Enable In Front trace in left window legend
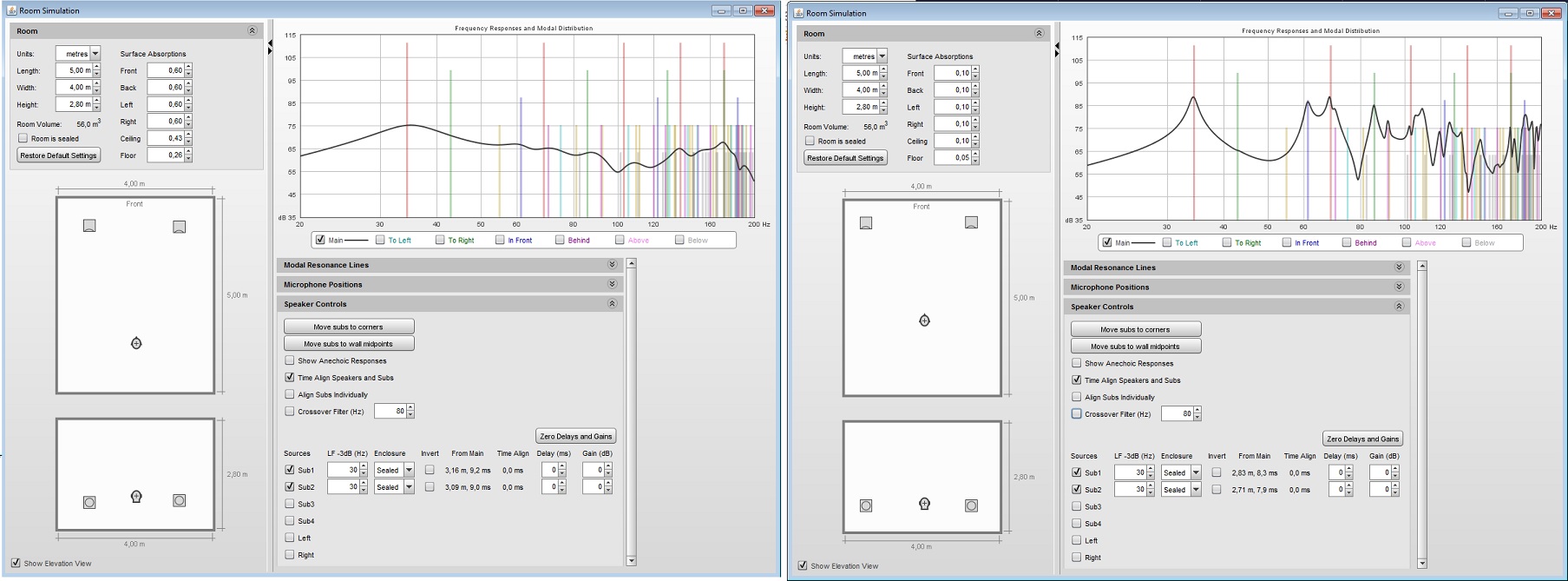Image resolution: width=1568 pixels, height=581 pixels. pyautogui.click(x=500, y=240)
